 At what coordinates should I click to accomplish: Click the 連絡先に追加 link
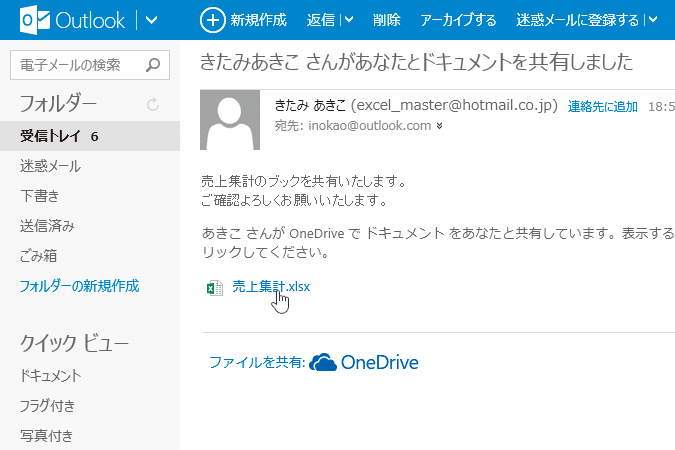point(602,106)
